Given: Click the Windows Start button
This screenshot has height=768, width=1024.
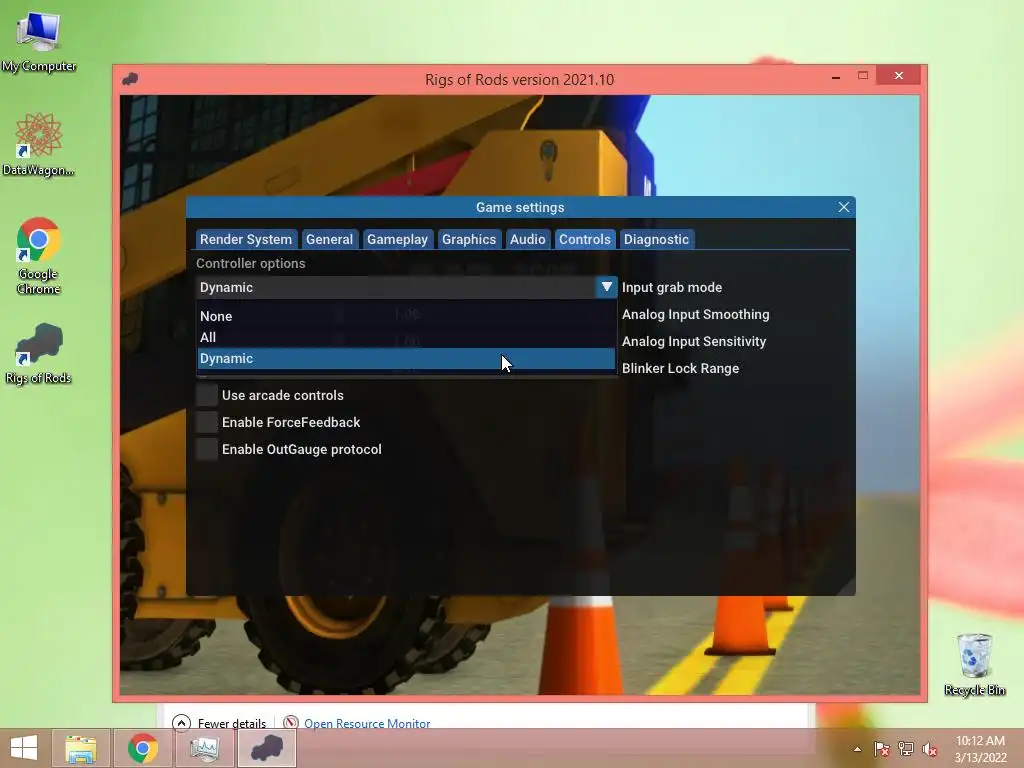Looking at the screenshot, I should click(x=24, y=748).
